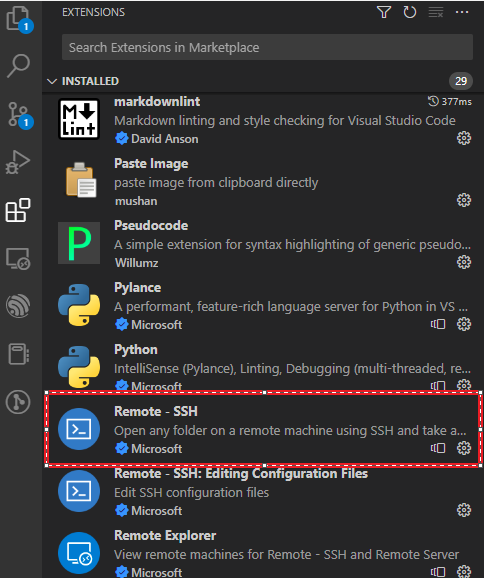Image resolution: width=484 pixels, height=578 pixels.
Task: Open the Remote Explorer extension manage gear
Action: (464, 571)
